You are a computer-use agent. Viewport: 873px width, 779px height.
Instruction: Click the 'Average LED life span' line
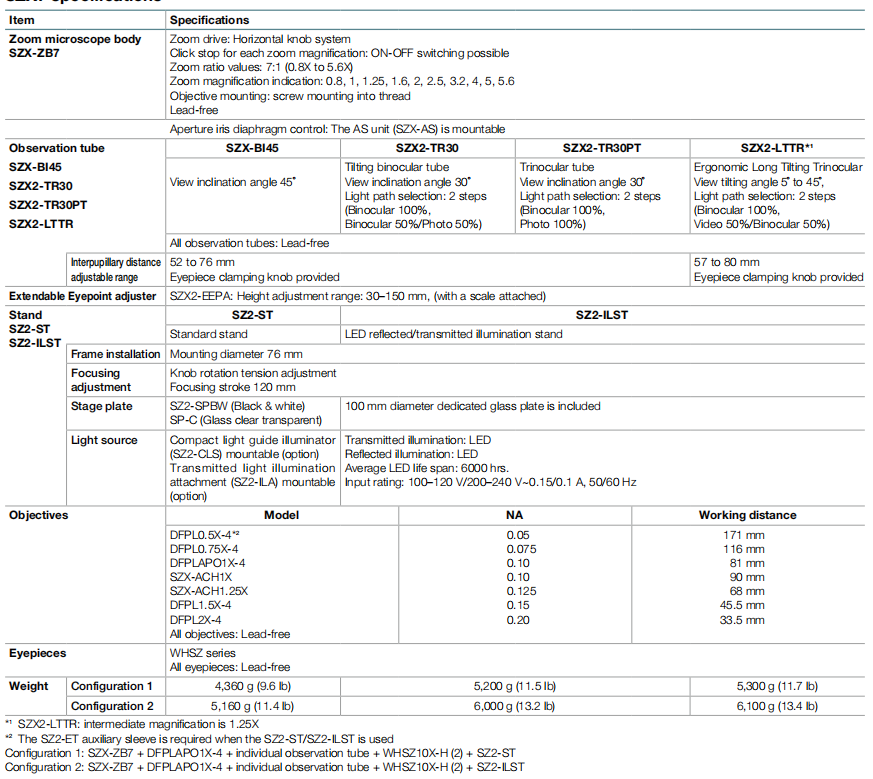coord(426,468)
